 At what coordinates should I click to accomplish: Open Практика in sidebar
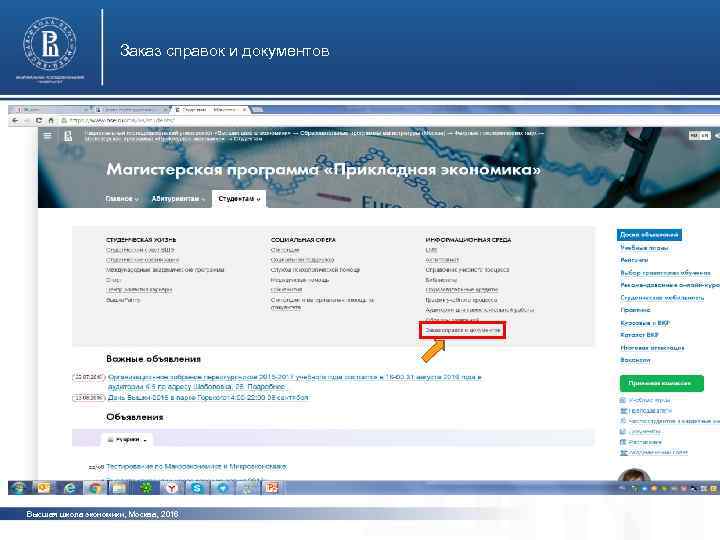(x=635, y=310)
